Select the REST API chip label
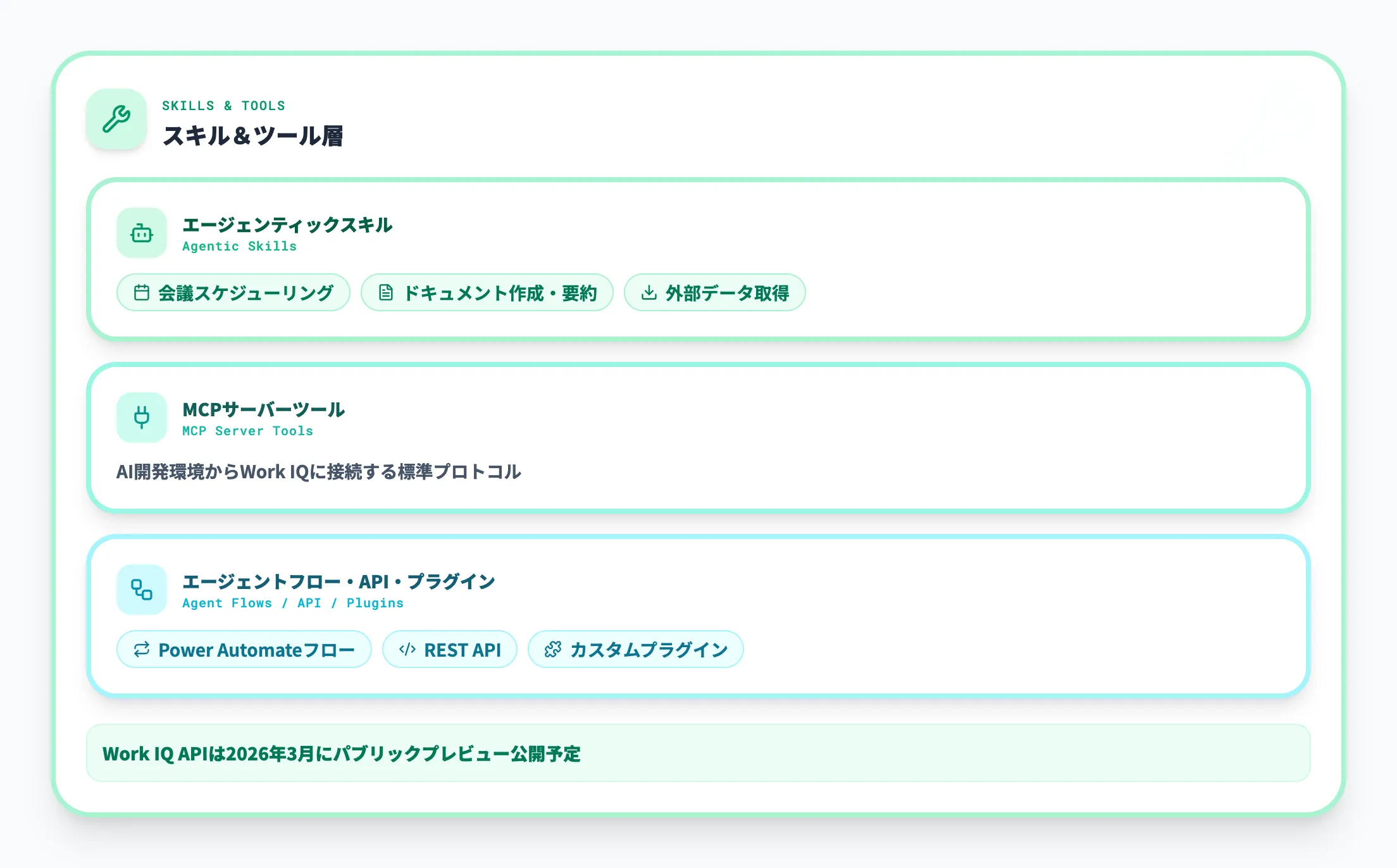Screen dimensions: 1397x868 462,650
